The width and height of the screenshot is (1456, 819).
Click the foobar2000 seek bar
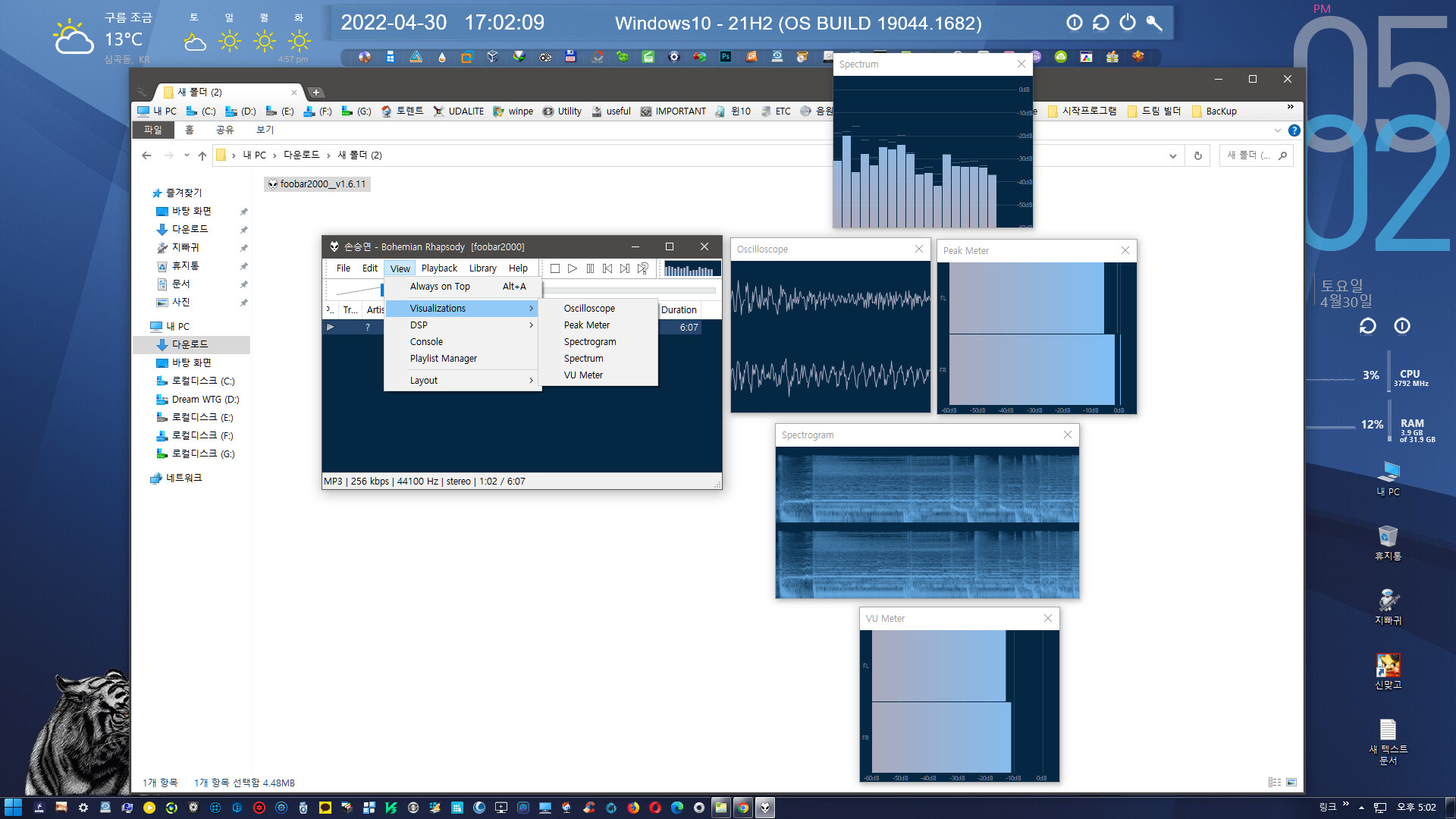629,290
